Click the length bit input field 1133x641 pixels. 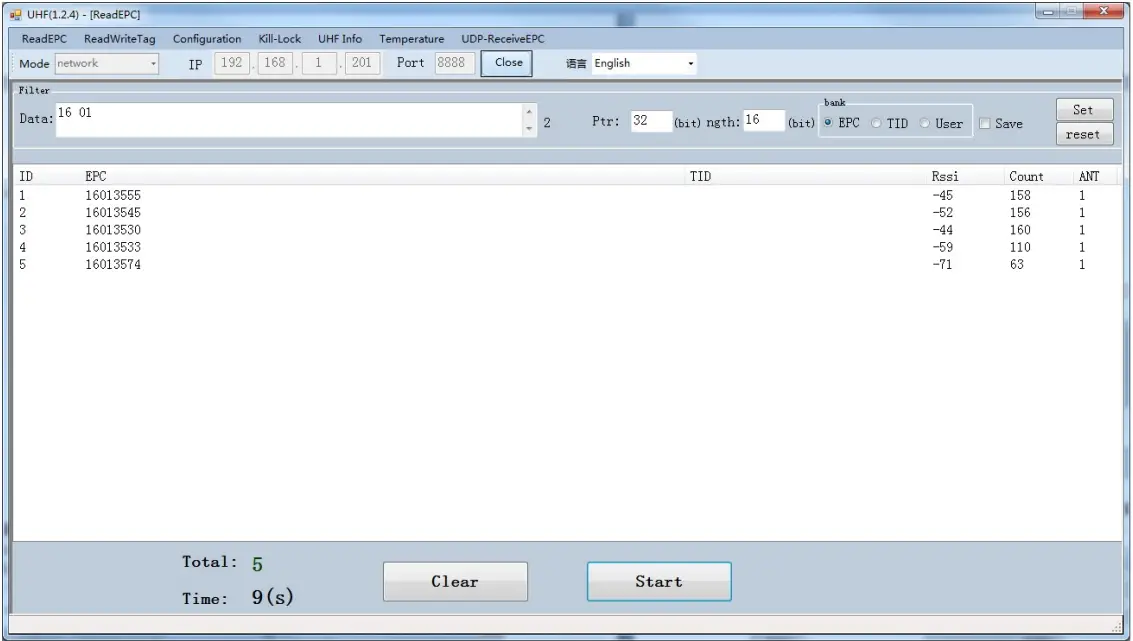tap(764, 120)
